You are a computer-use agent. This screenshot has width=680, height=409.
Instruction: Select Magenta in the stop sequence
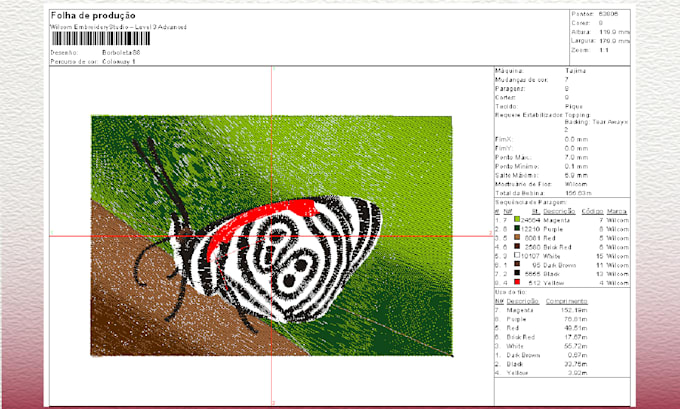pos(556,220)
